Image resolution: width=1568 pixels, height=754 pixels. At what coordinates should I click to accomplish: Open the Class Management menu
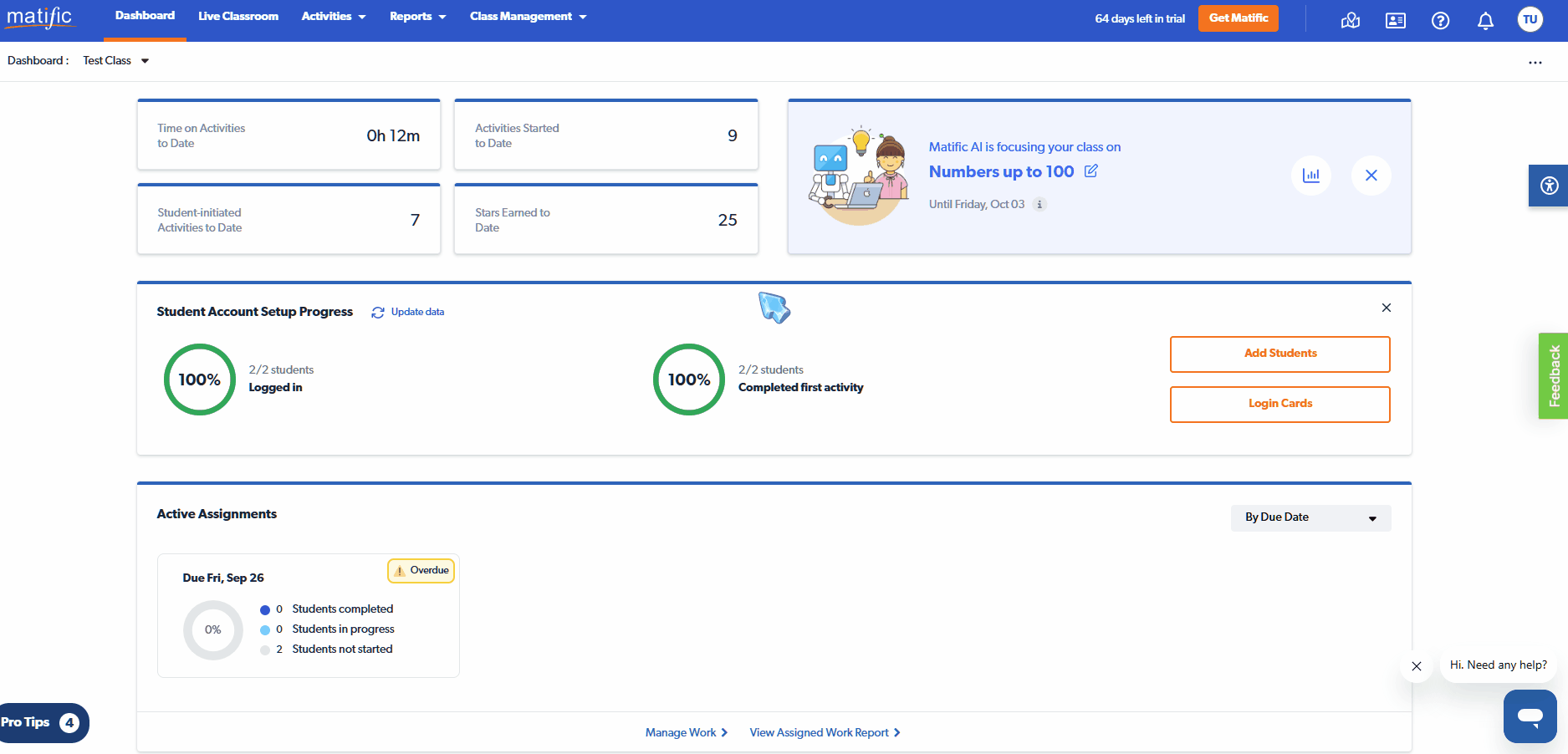click(x=528, y=16)
